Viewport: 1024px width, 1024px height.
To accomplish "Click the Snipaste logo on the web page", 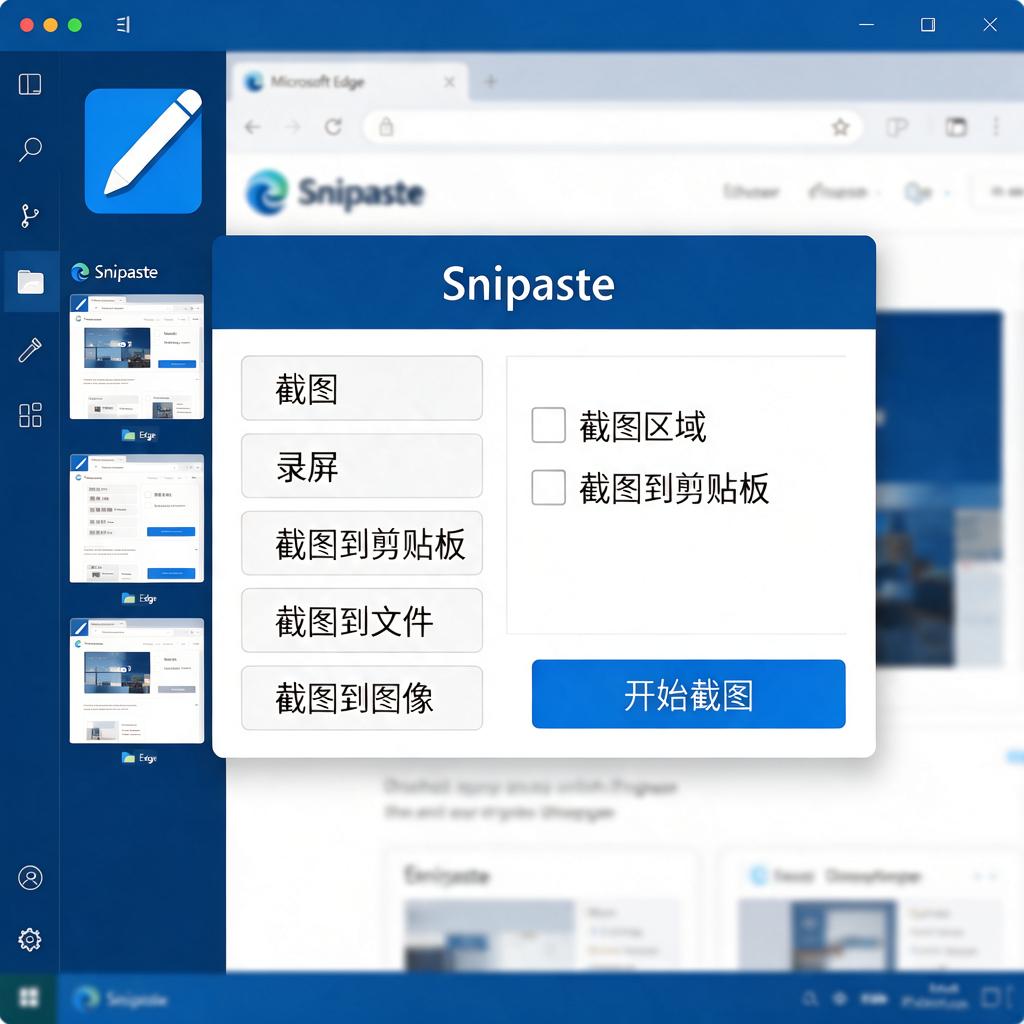I will (x=336, y=193).
